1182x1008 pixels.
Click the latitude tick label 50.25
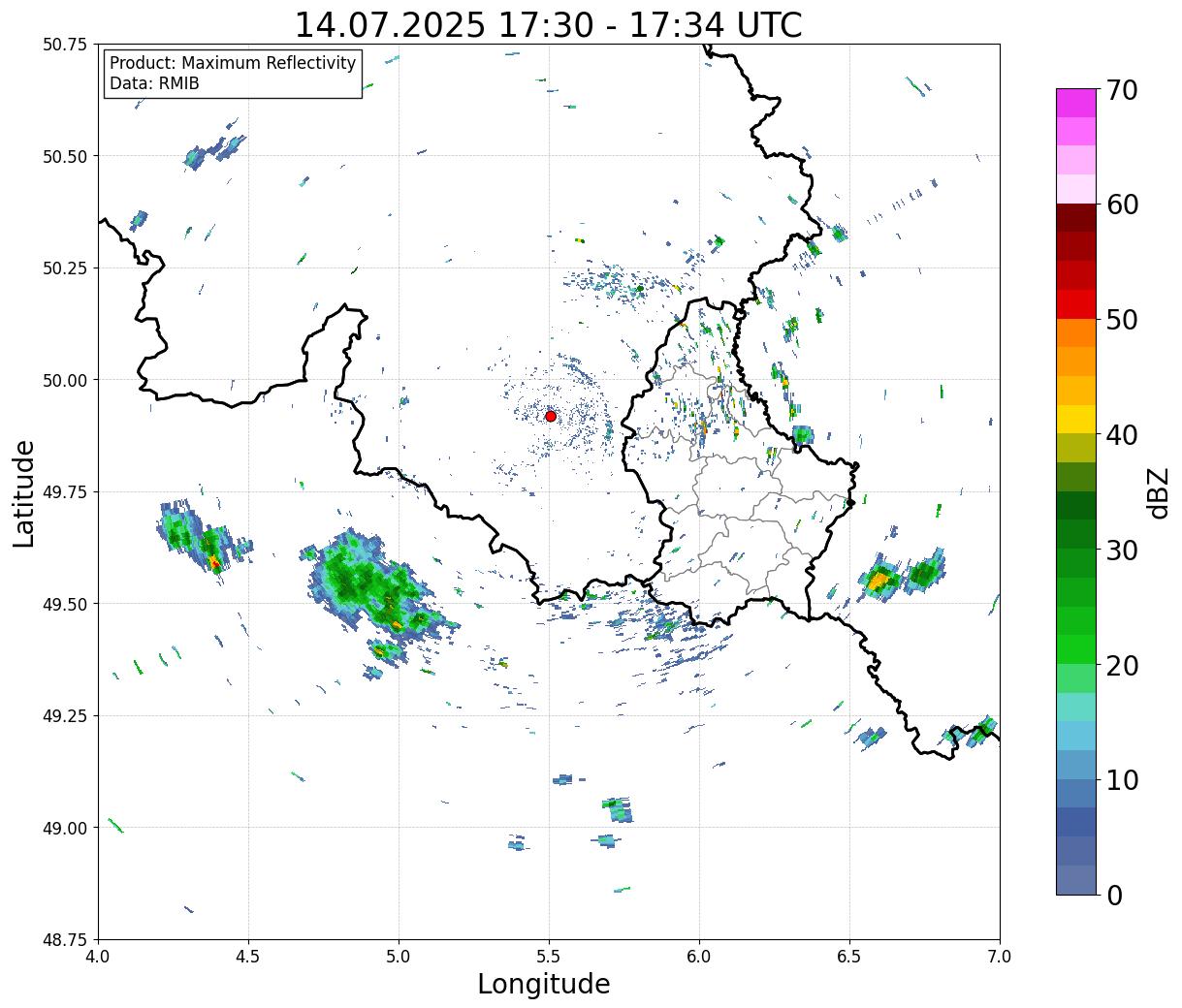[66, 268]
